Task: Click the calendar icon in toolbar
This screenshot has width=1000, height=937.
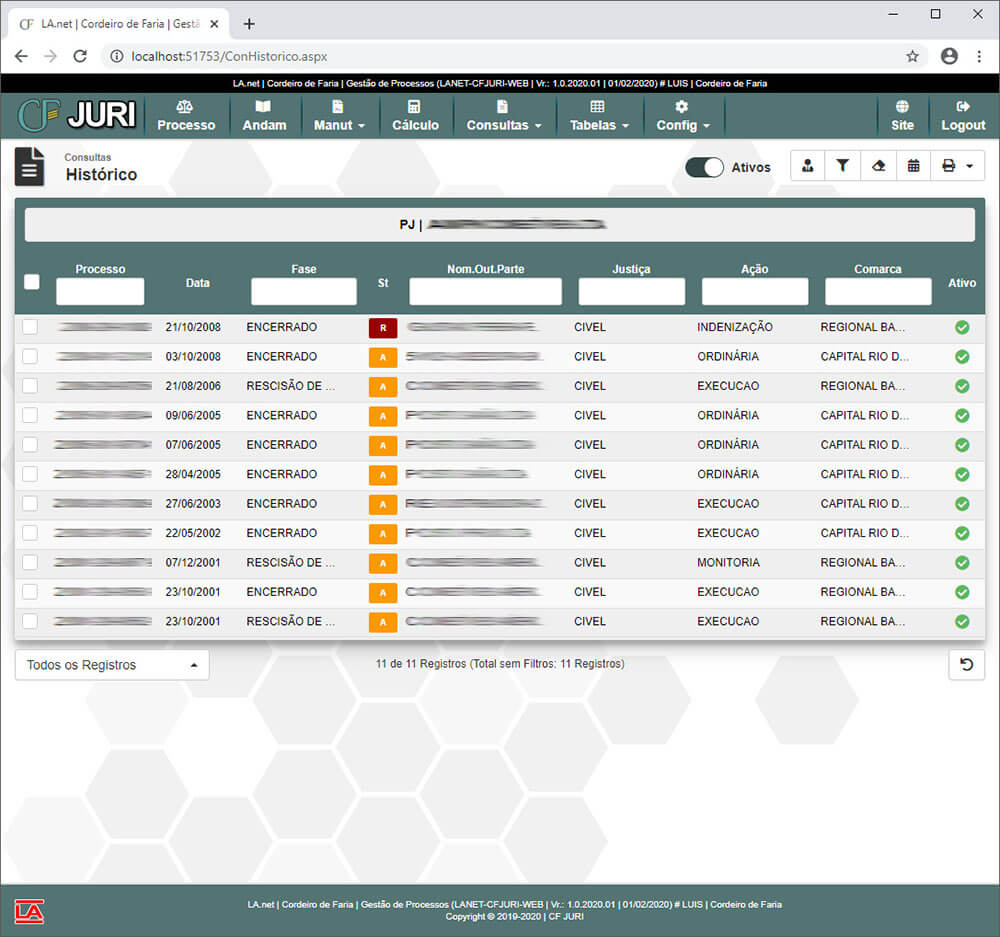Action: click(x=913, y=166)
